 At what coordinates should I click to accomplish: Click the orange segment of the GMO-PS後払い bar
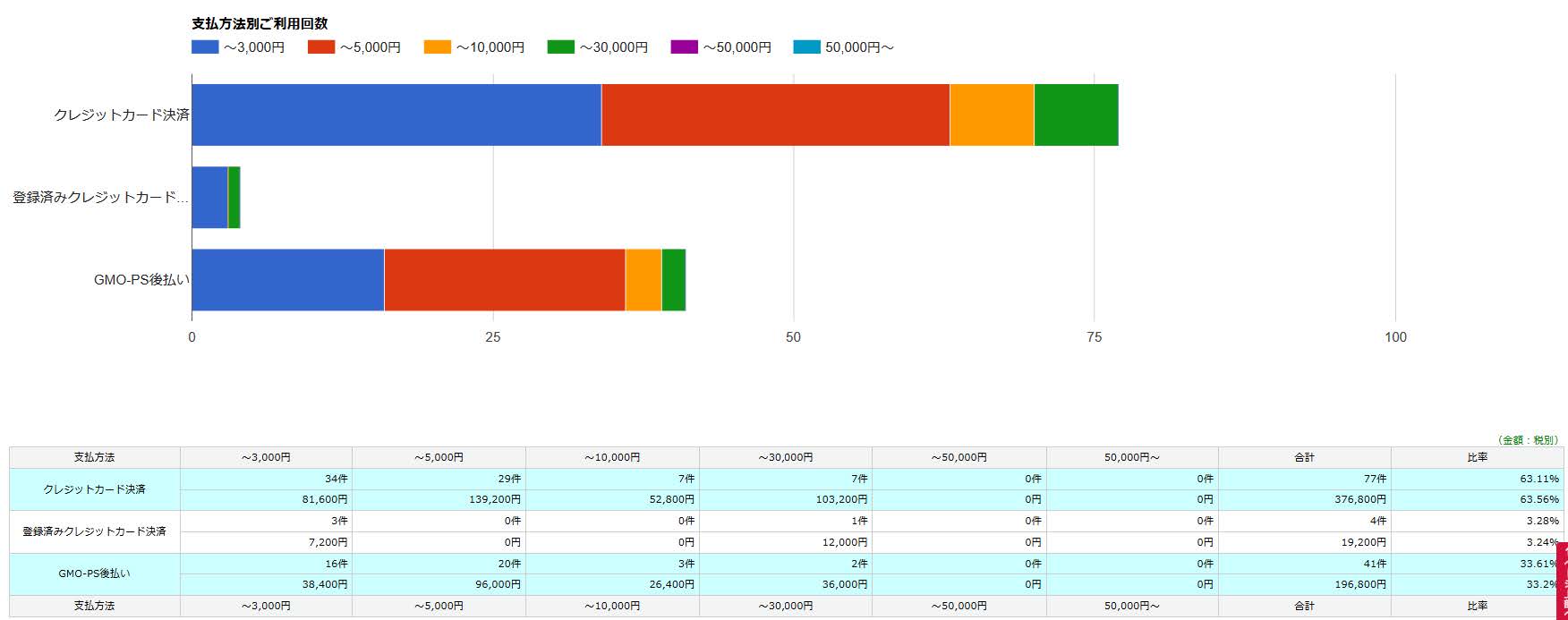tap(643, 280)
